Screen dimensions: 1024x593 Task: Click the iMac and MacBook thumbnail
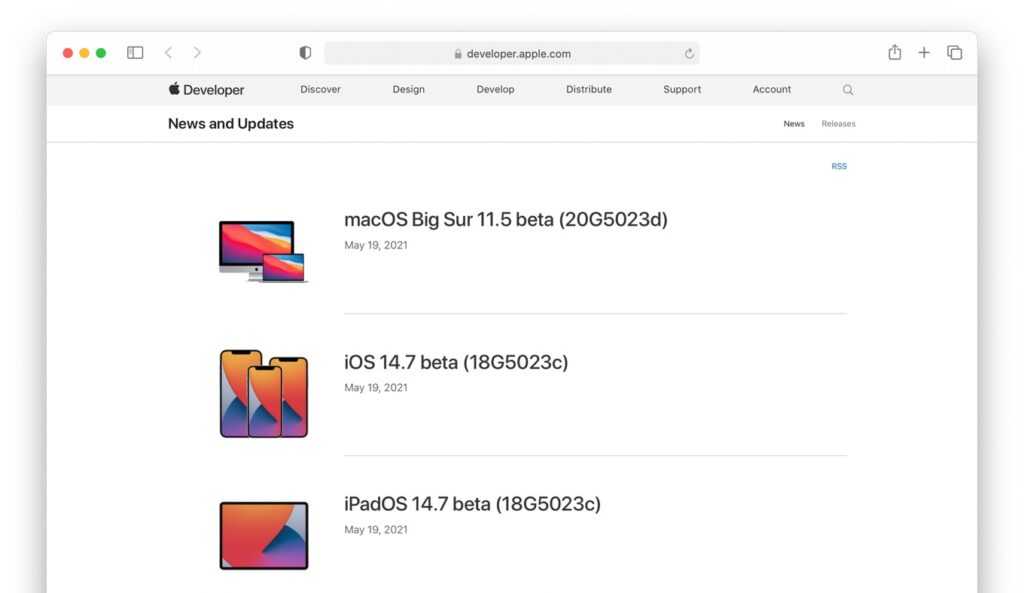263,252
